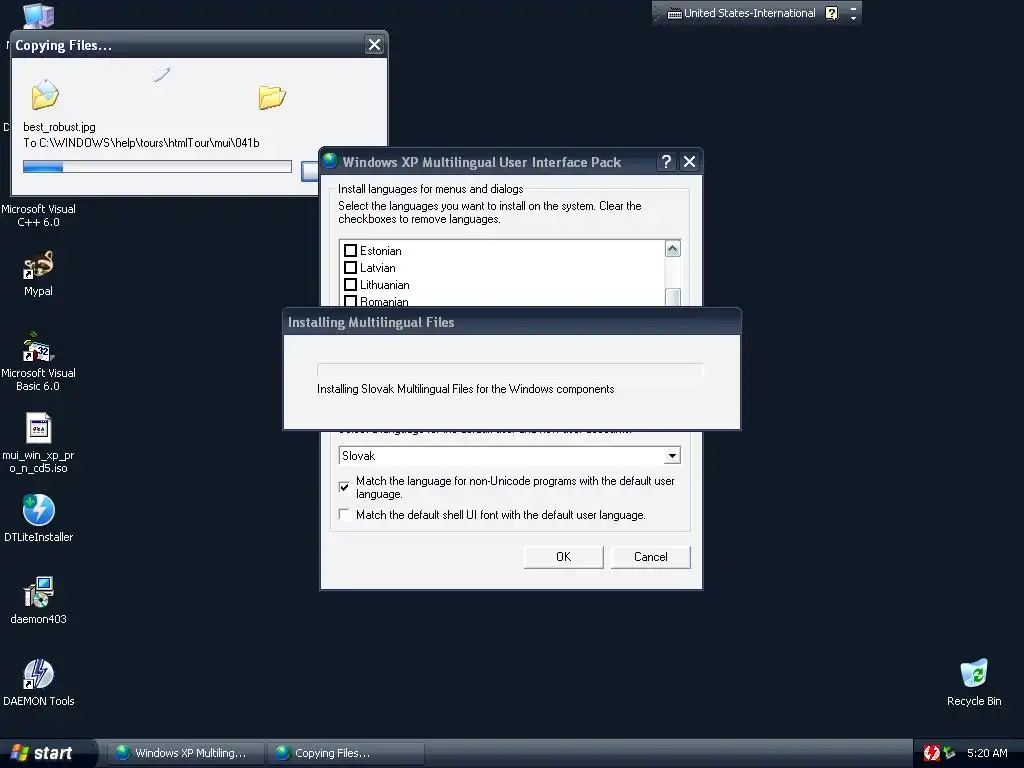The image size is (1024, 768).
Task: Click Cancel in the MUI Pack dialog
Action: (x=650, y=557)
